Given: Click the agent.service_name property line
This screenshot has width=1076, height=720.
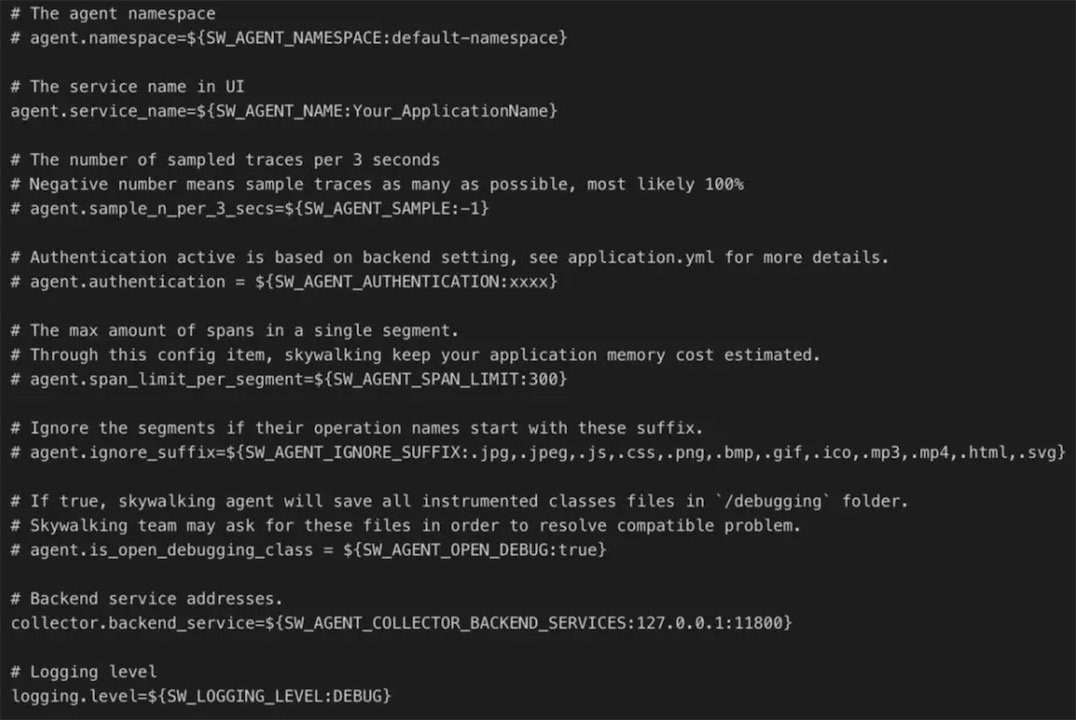Looking at the screenshot, I should [283, 111].
